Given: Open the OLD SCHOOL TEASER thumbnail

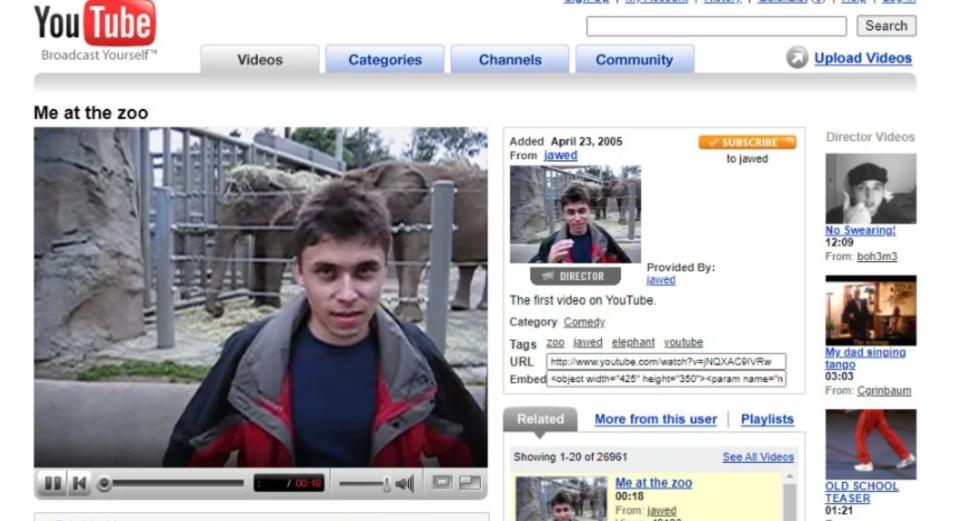Looking at the screenshot, I should coord(871,444).
